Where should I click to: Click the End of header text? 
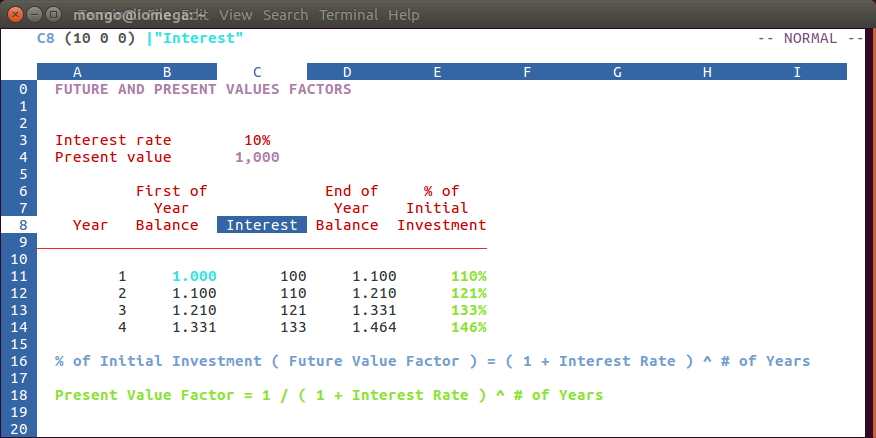pos(351,191)
